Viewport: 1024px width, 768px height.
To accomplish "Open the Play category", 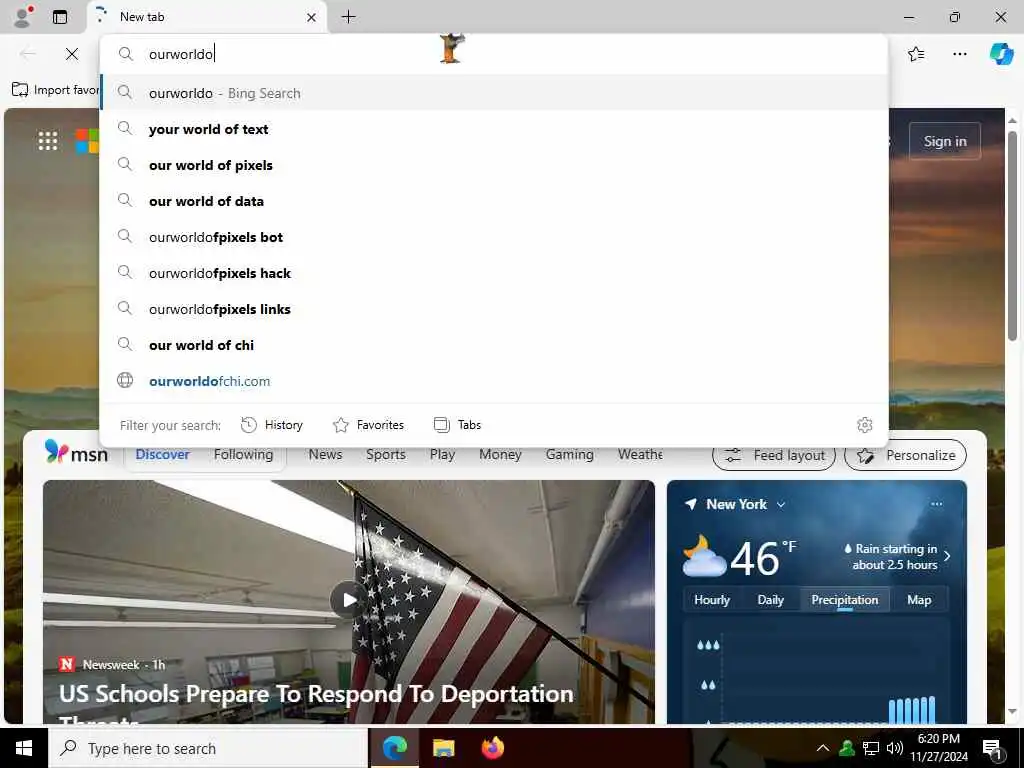I will click(442, 455).
